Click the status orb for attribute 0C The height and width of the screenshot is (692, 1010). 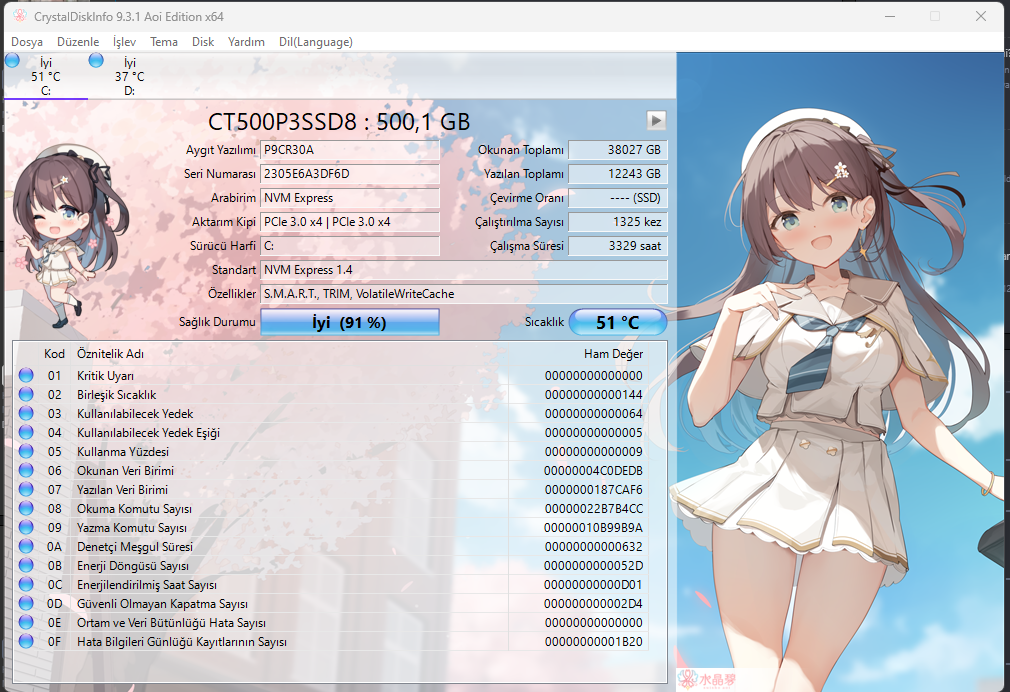pos(26,584)
